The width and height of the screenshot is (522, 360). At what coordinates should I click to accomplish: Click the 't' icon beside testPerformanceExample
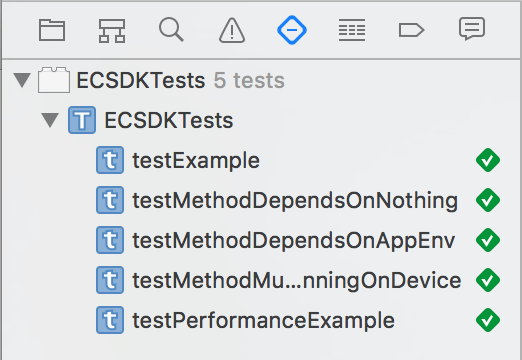click(x=110, y=320)
